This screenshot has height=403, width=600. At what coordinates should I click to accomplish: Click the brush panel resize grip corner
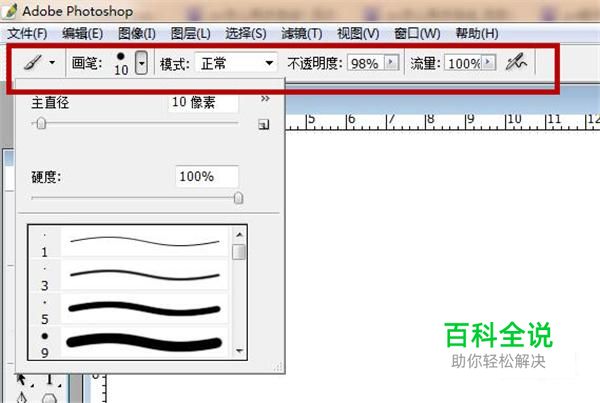tap(278, 367)
